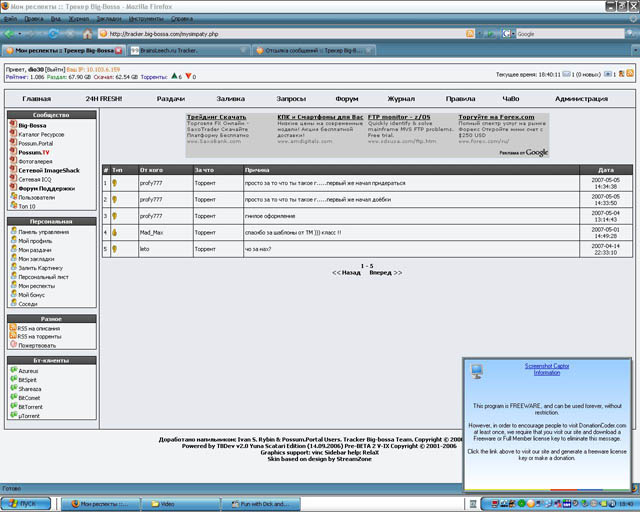
Task: Click the type icon in row 5 (leto)
Action: [115, 249]
